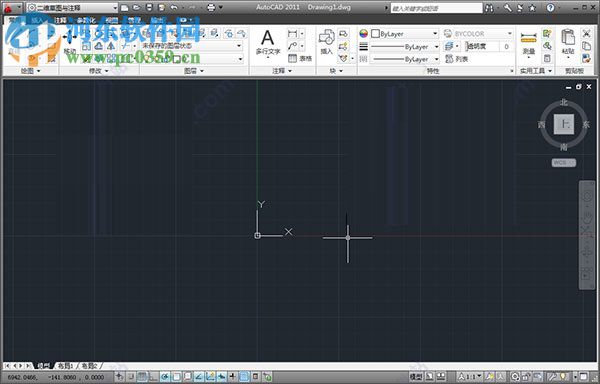Toggle polar tracking in status bar
The width and height of the screenshot is (600, 384).
click(x=165, y=377)
